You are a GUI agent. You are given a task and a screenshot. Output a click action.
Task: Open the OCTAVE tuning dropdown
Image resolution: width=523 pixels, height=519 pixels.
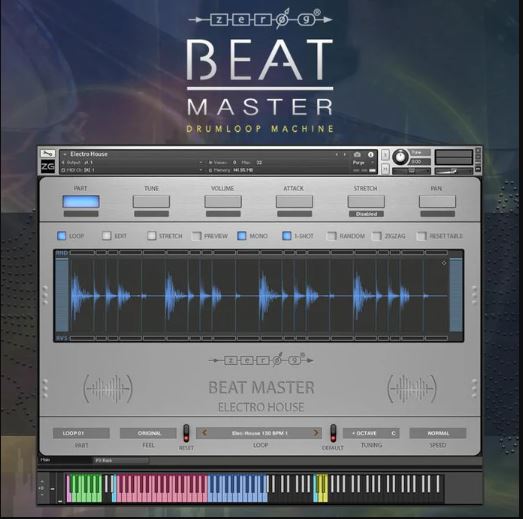(x=371, y=433)
